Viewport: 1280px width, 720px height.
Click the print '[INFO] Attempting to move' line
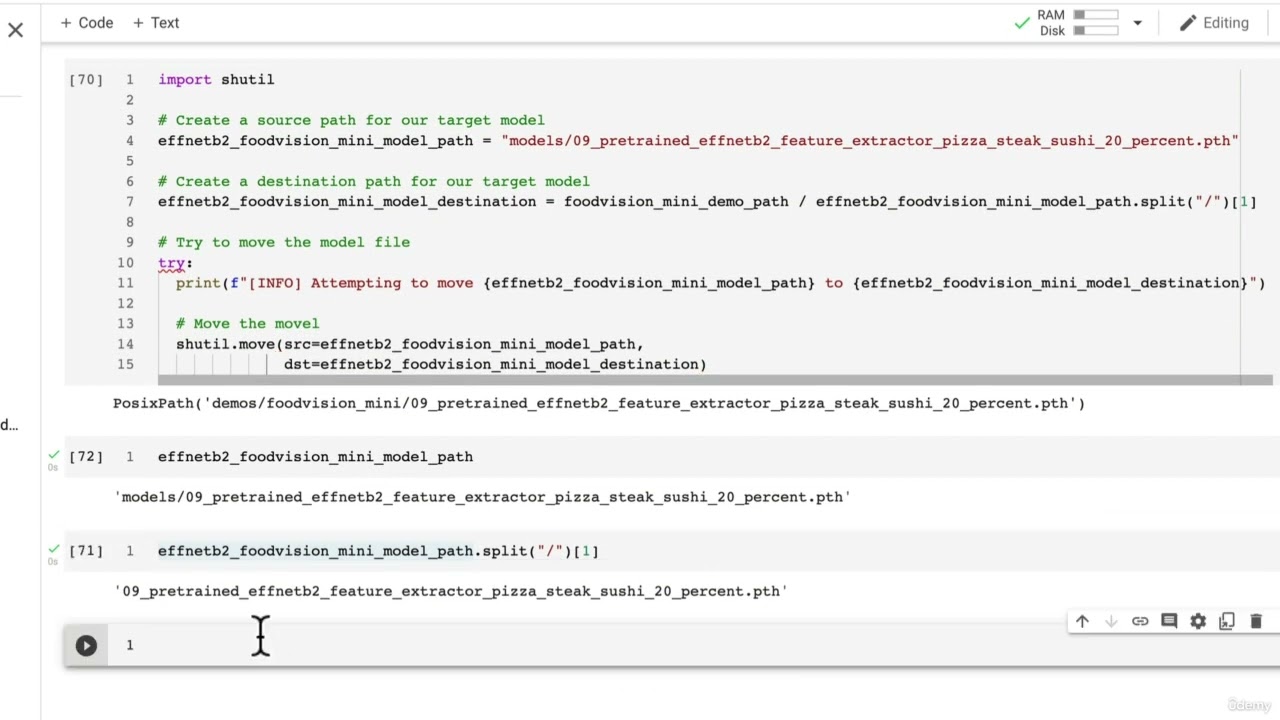pos(721,283)
